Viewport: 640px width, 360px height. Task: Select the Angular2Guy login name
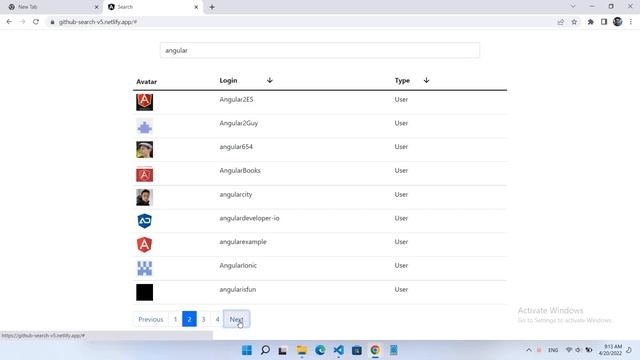(239, 123)
